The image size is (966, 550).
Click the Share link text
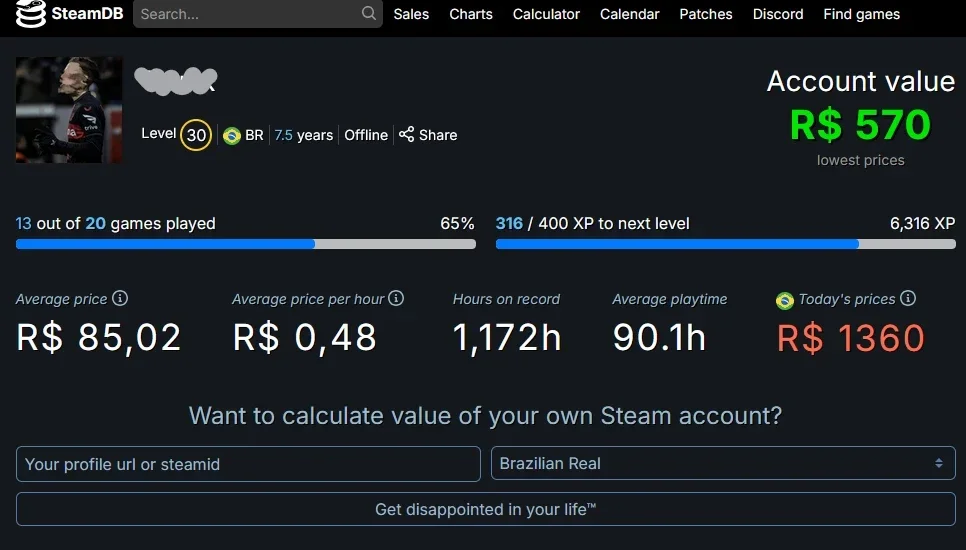438,135
